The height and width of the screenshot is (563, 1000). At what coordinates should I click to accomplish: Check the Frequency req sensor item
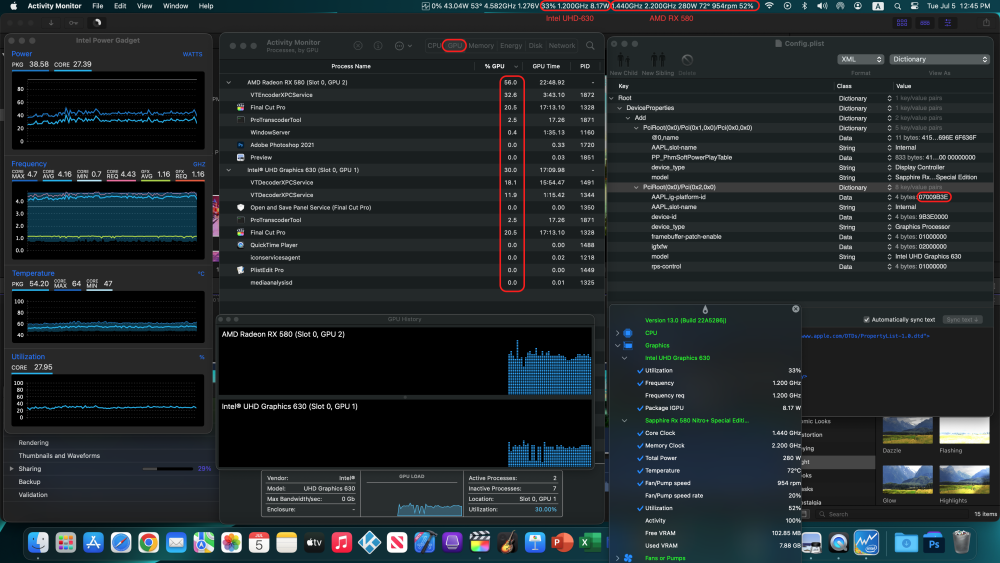point(664,395)
